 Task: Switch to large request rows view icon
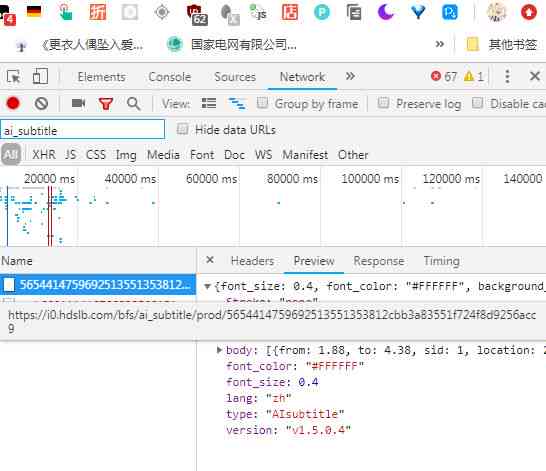[x=209, y=103]
